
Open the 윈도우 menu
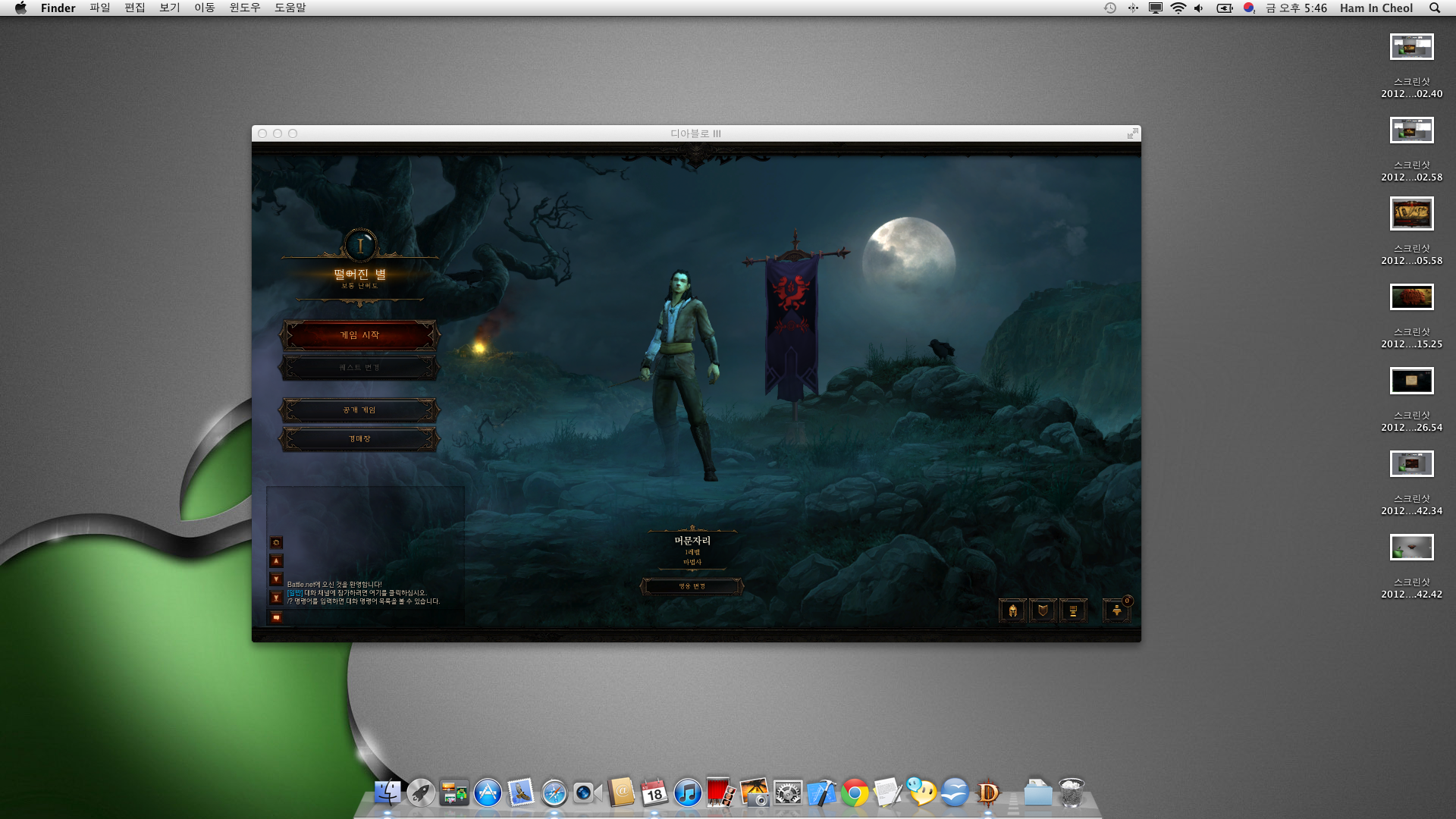[244, 8]
